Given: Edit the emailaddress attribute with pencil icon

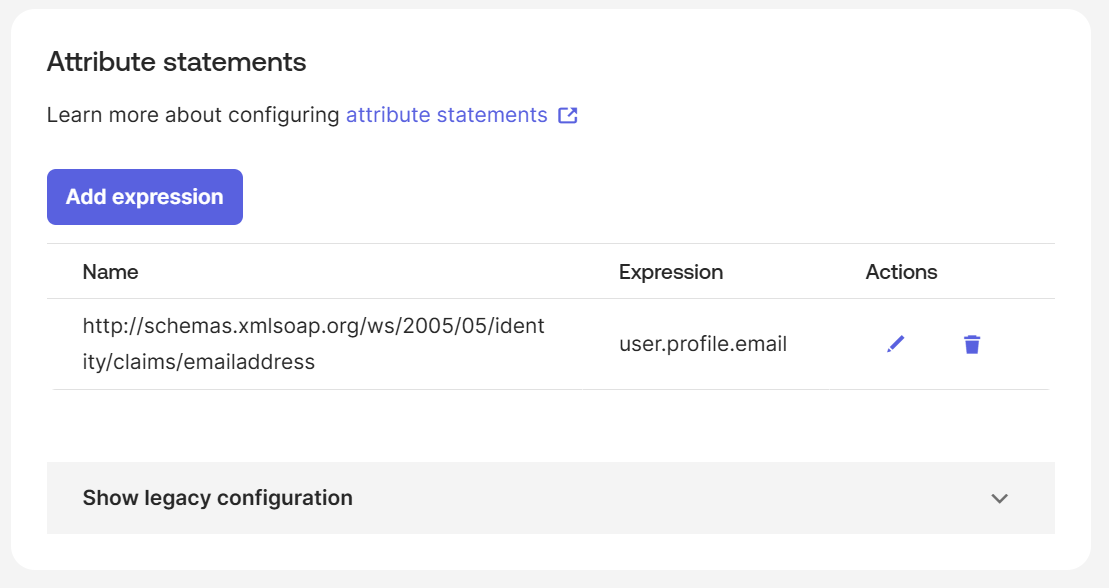Looking at the screenshot, I should point(895,344).
